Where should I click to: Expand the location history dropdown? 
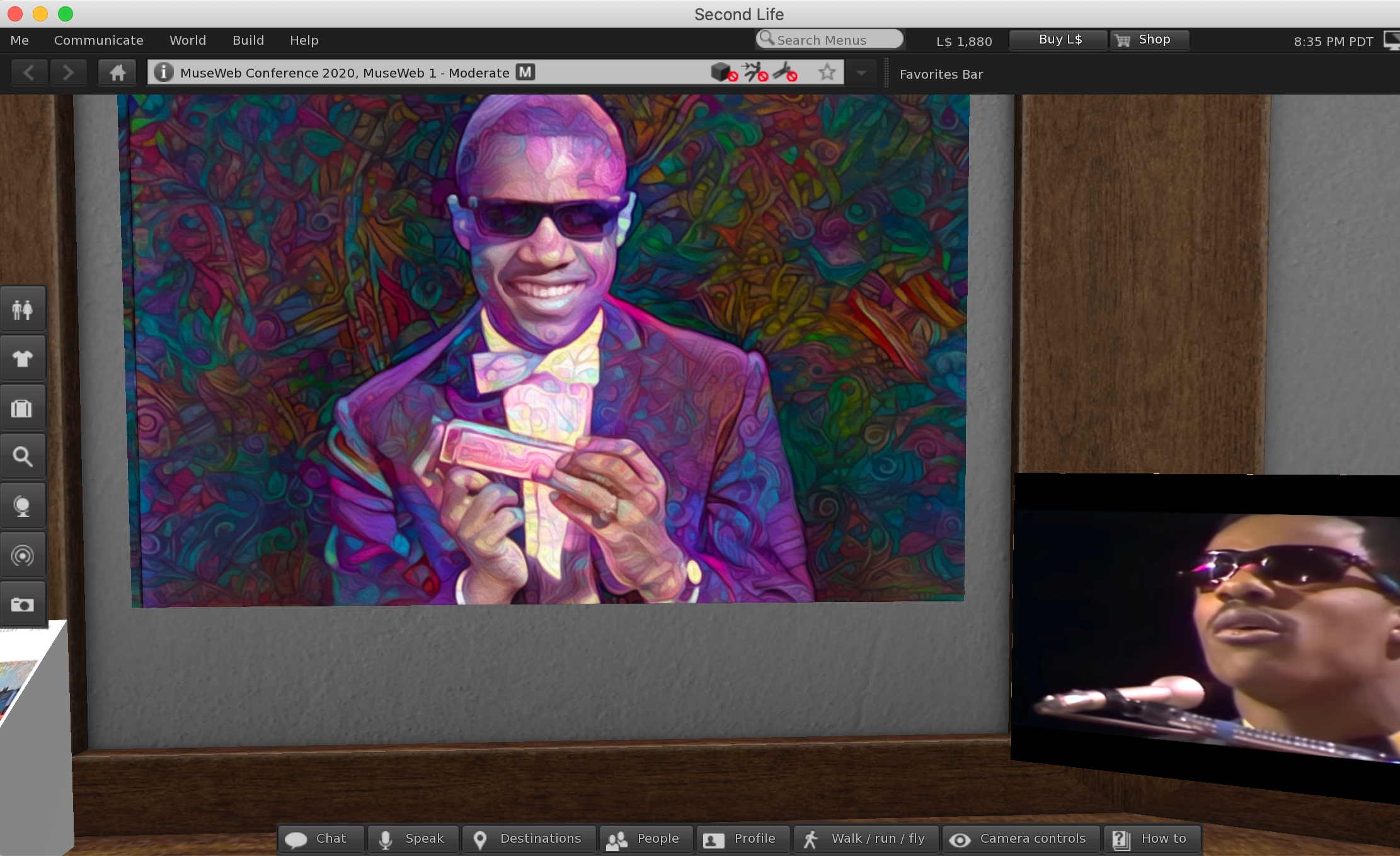pos(861,73)
